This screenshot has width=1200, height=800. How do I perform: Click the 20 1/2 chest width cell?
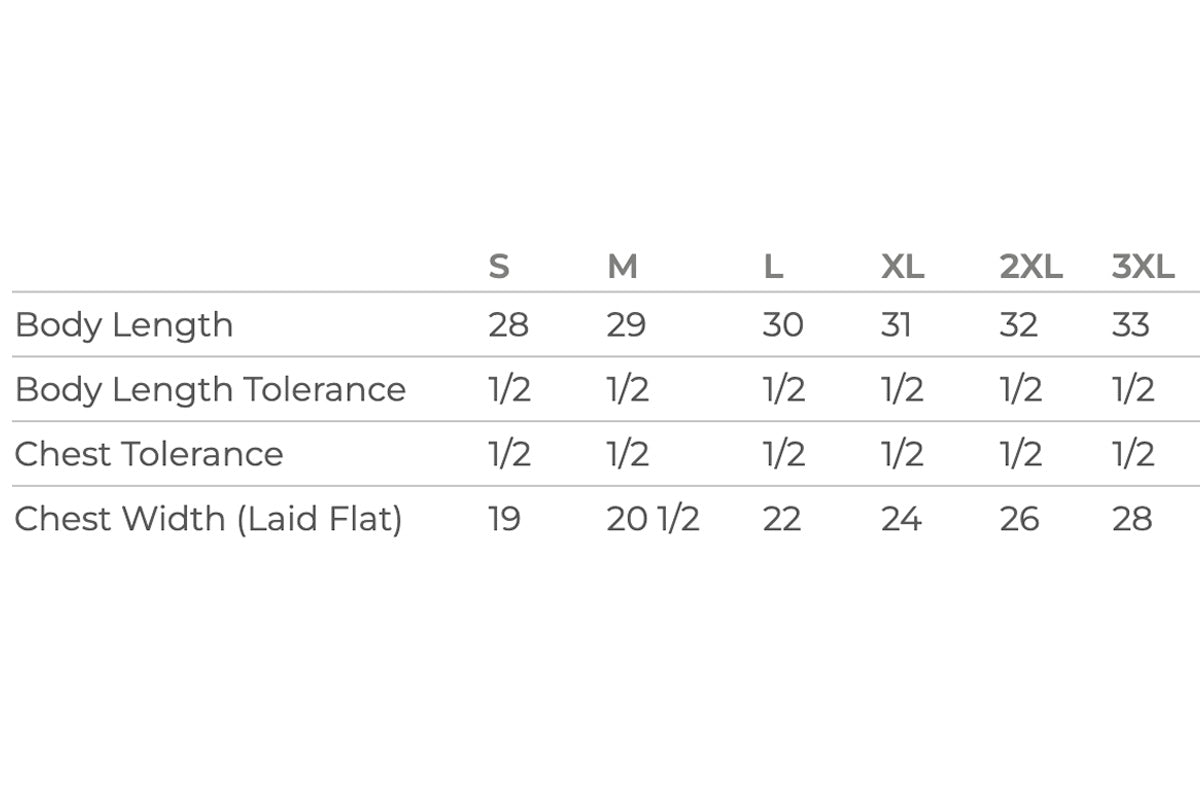click(652, 519)
